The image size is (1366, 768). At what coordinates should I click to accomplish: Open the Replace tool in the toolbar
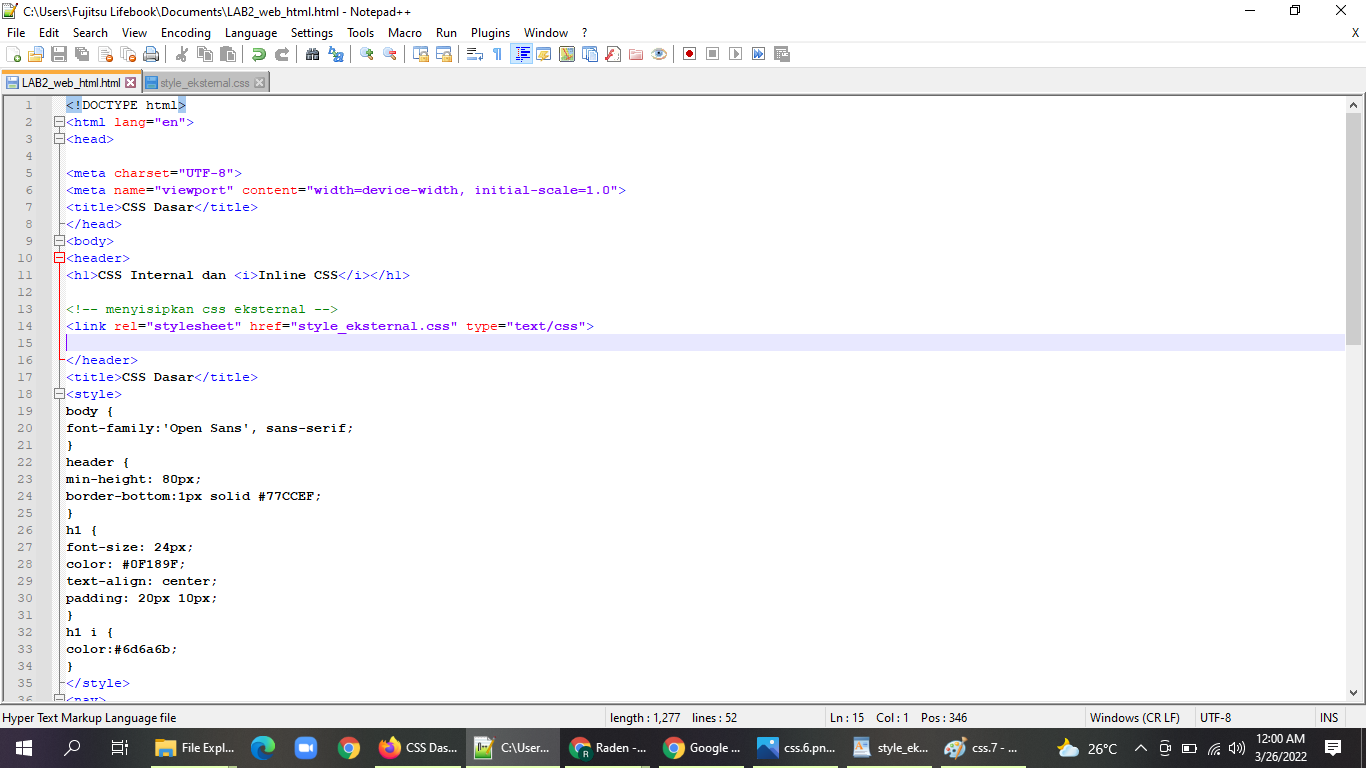(x=336, y=54)
